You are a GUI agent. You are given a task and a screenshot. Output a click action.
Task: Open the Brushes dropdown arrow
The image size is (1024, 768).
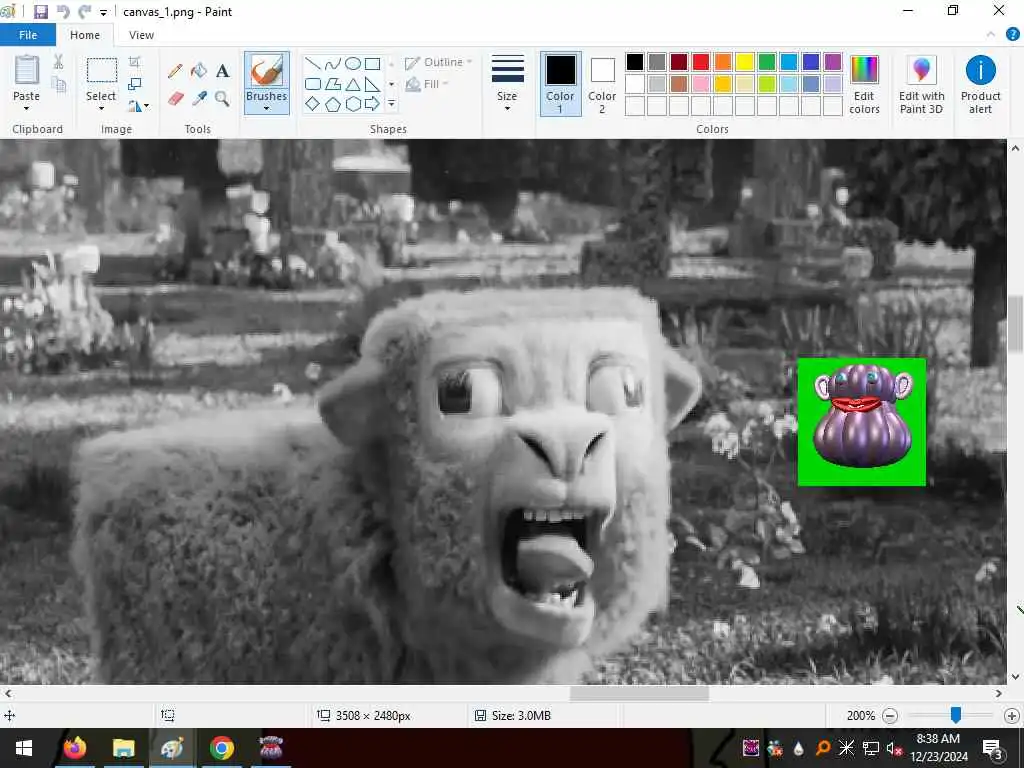point(266,108)
